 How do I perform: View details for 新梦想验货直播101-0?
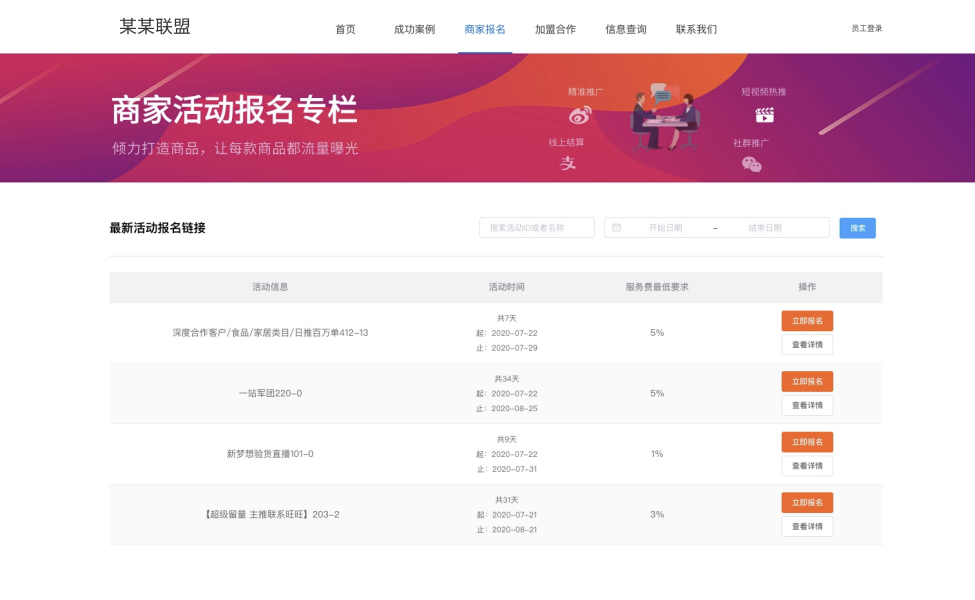807,466
